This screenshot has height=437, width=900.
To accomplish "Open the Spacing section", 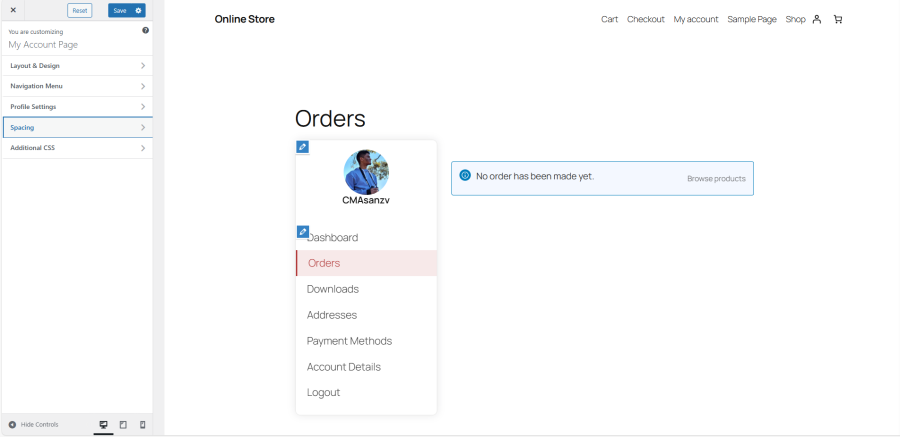I will (x=77, y=127).
